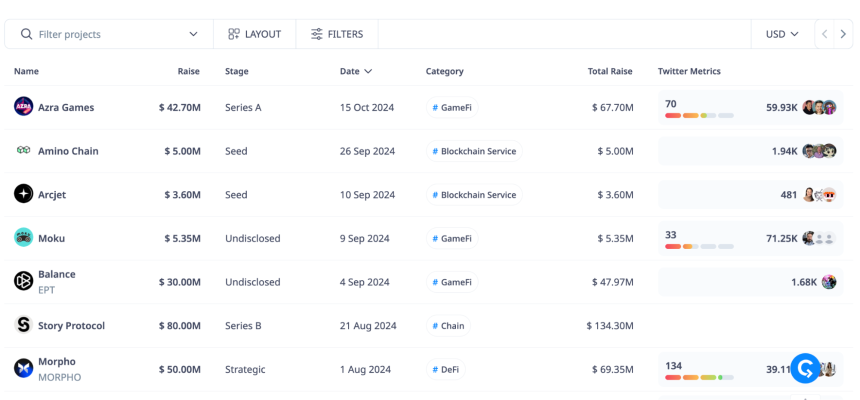Click the MORPHO ticker text

tap(59, 378)
